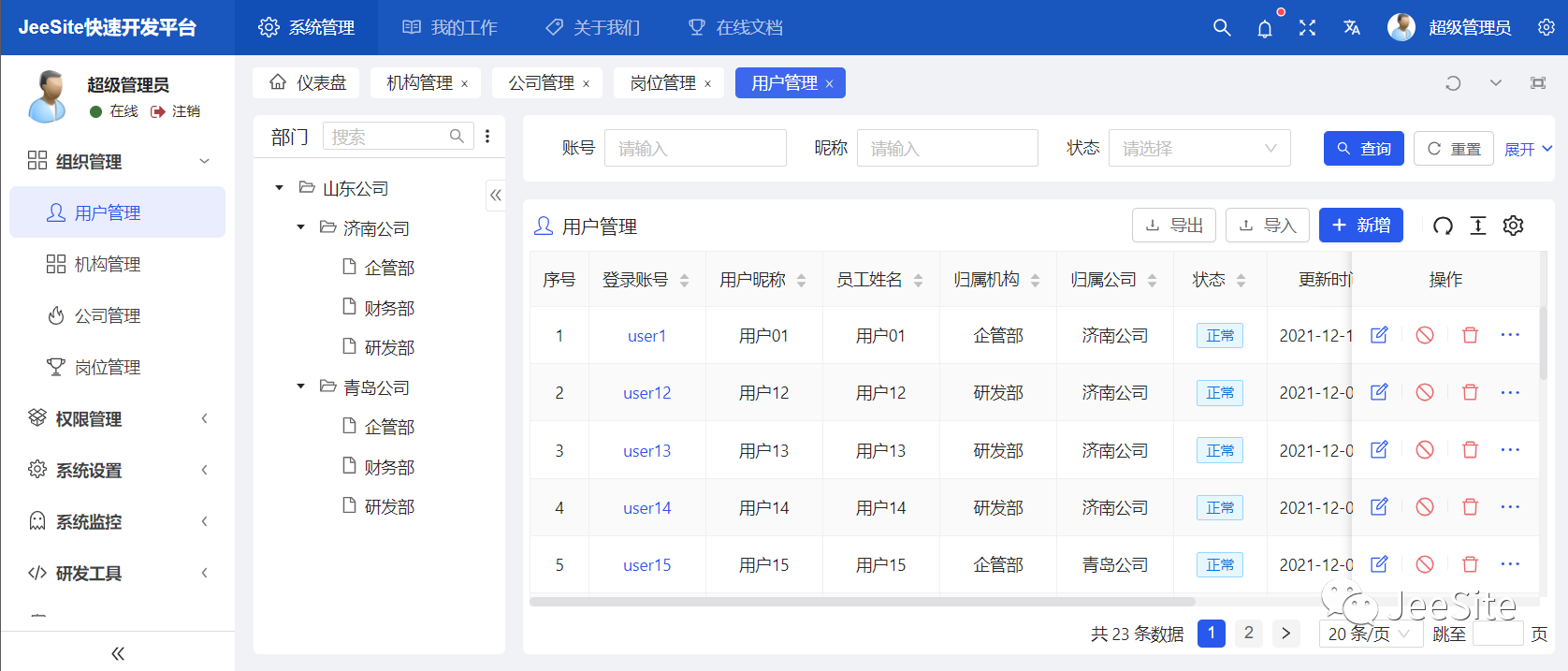Edit user12 row pencil icon

(1379, 392)
